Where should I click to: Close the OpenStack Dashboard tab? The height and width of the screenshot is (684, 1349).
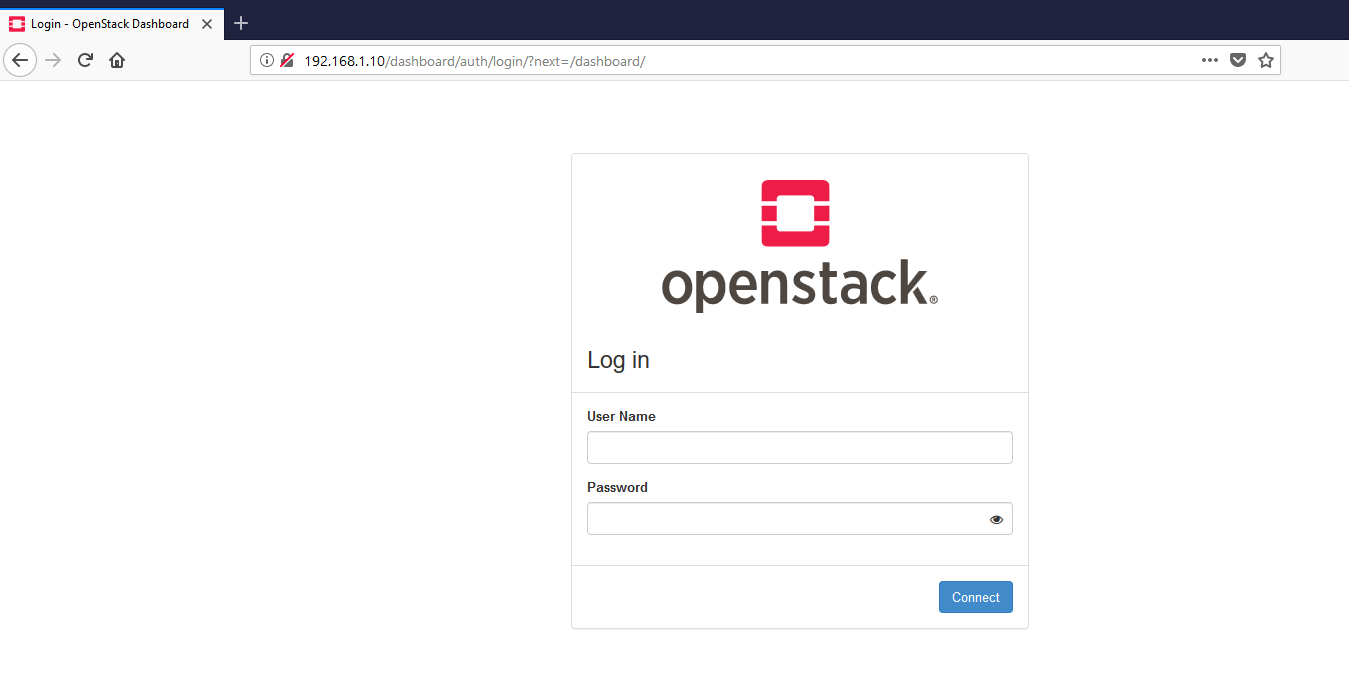tap(207, 23)
